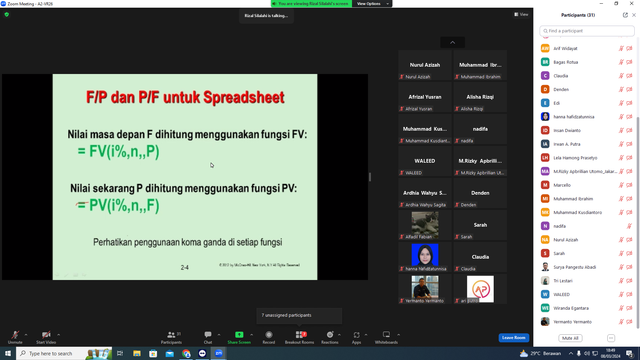Click the green Share Screen icon
Image resolution: width=640 pixels, height=360 pixels.
(239, 335)
